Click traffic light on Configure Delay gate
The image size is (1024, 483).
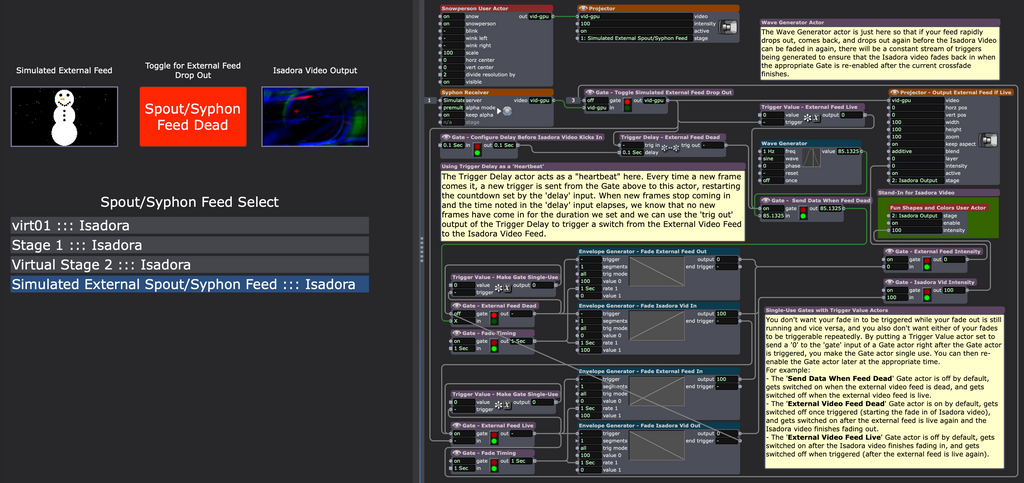pyautogui.click(x=477, y=149)
